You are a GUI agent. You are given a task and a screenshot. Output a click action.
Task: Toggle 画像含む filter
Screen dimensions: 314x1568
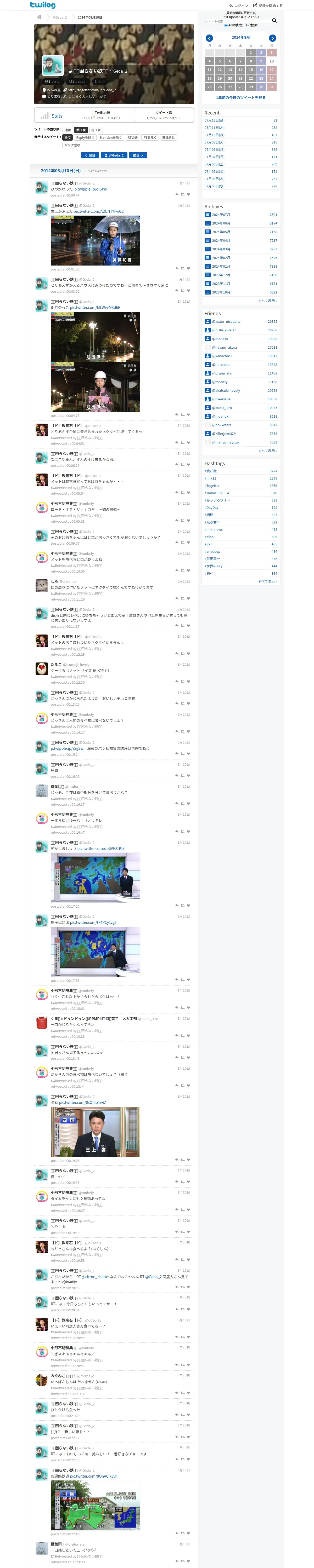coord(168,137)
